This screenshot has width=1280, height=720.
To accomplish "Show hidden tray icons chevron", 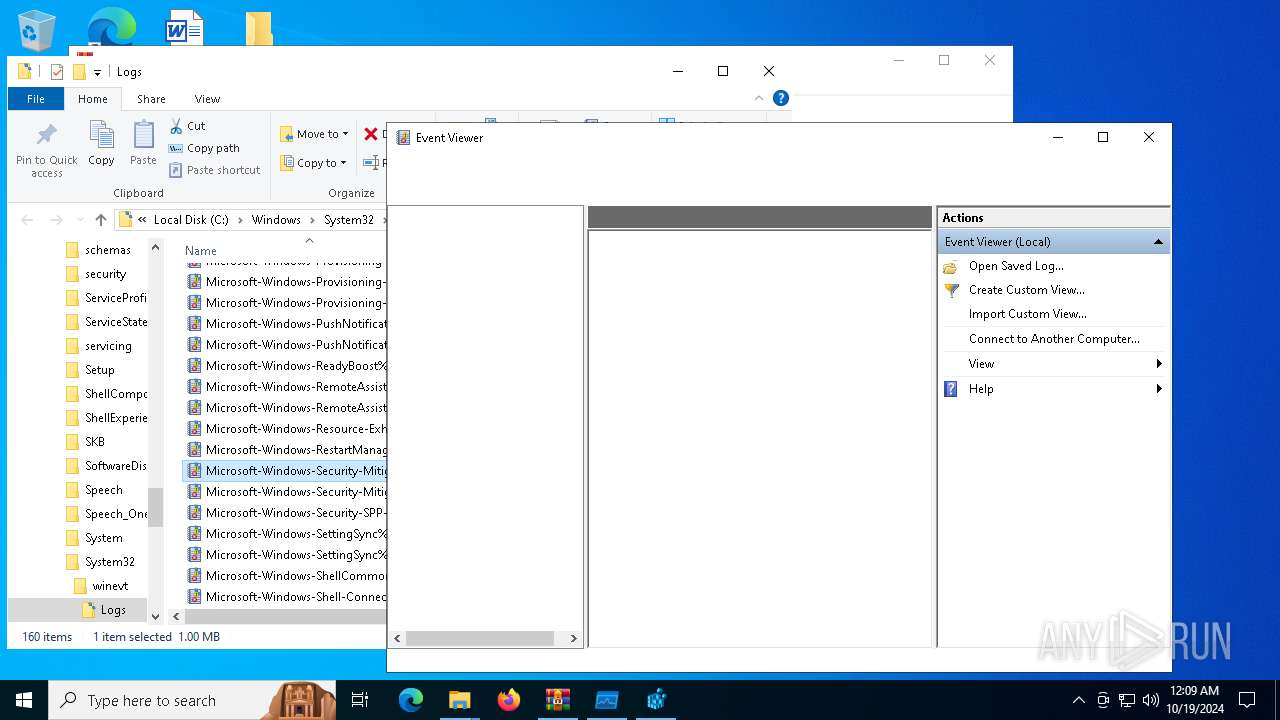I will tap(1078, 700).
